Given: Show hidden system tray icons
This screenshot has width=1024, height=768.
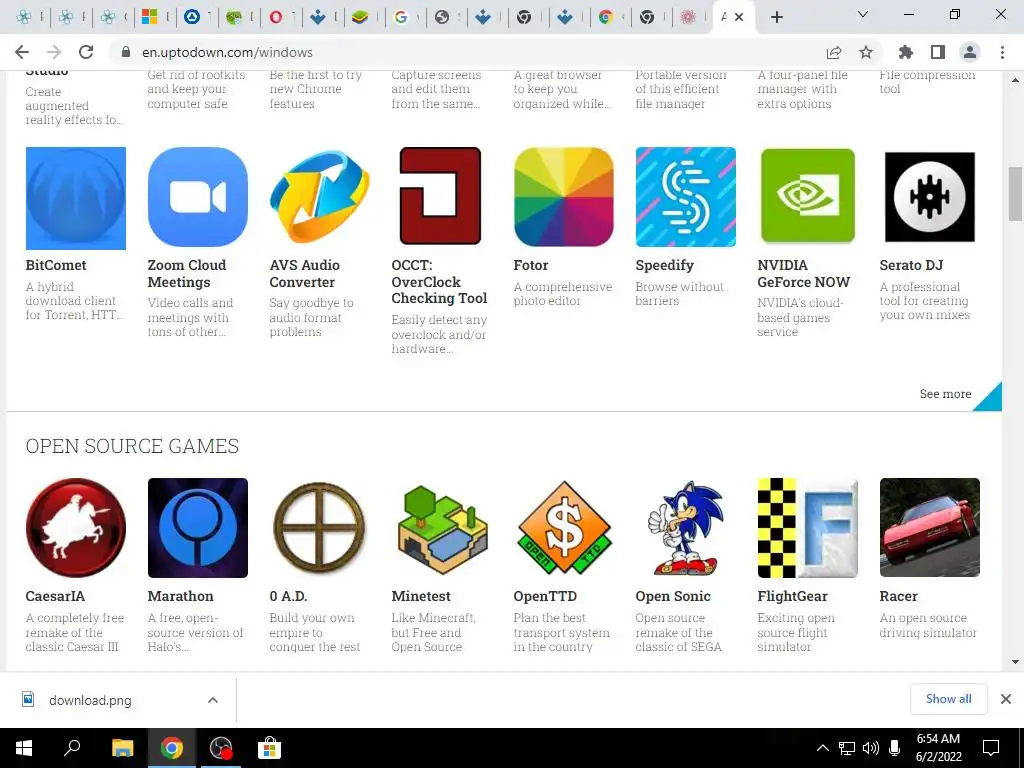Looking at the screenshot, I should point(823,748).
